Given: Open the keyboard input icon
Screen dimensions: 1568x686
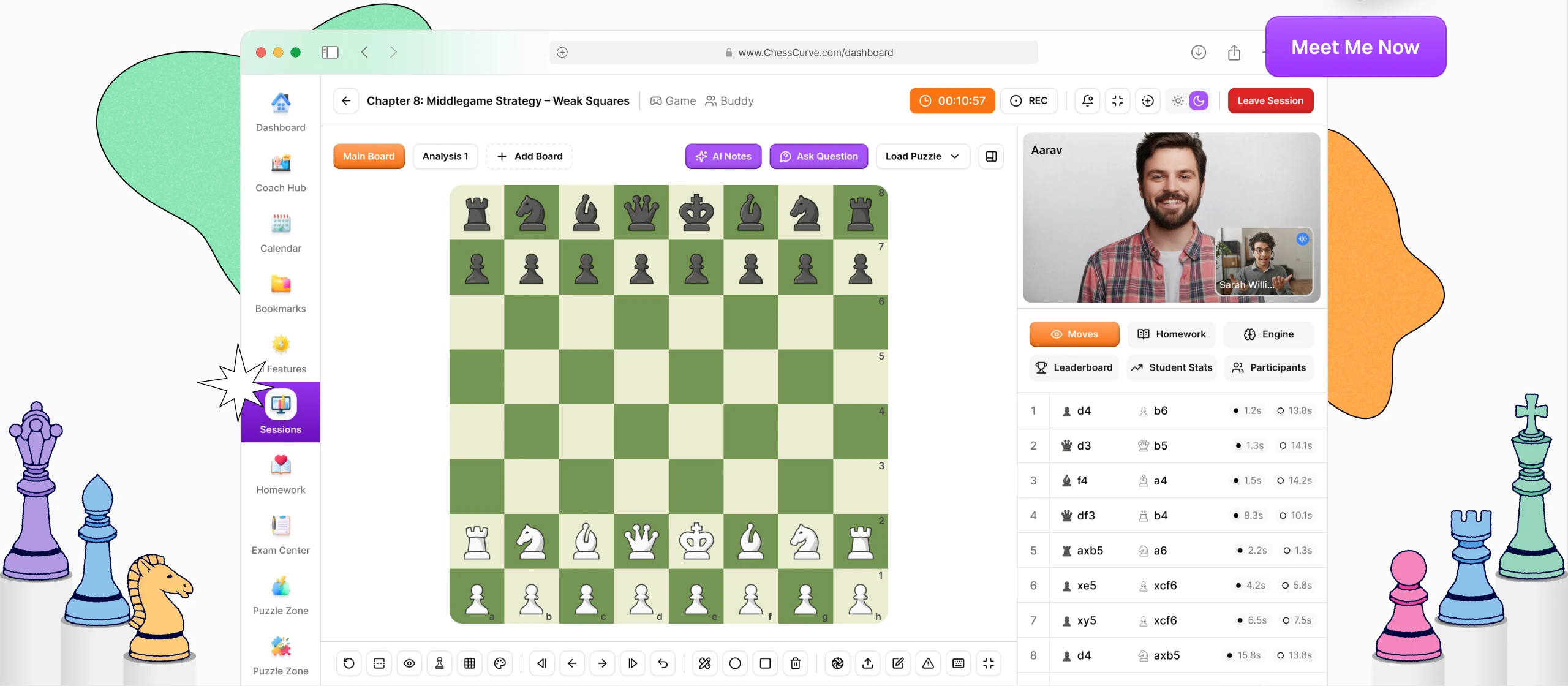Looking at the screenshot, I should coord(959,663).
